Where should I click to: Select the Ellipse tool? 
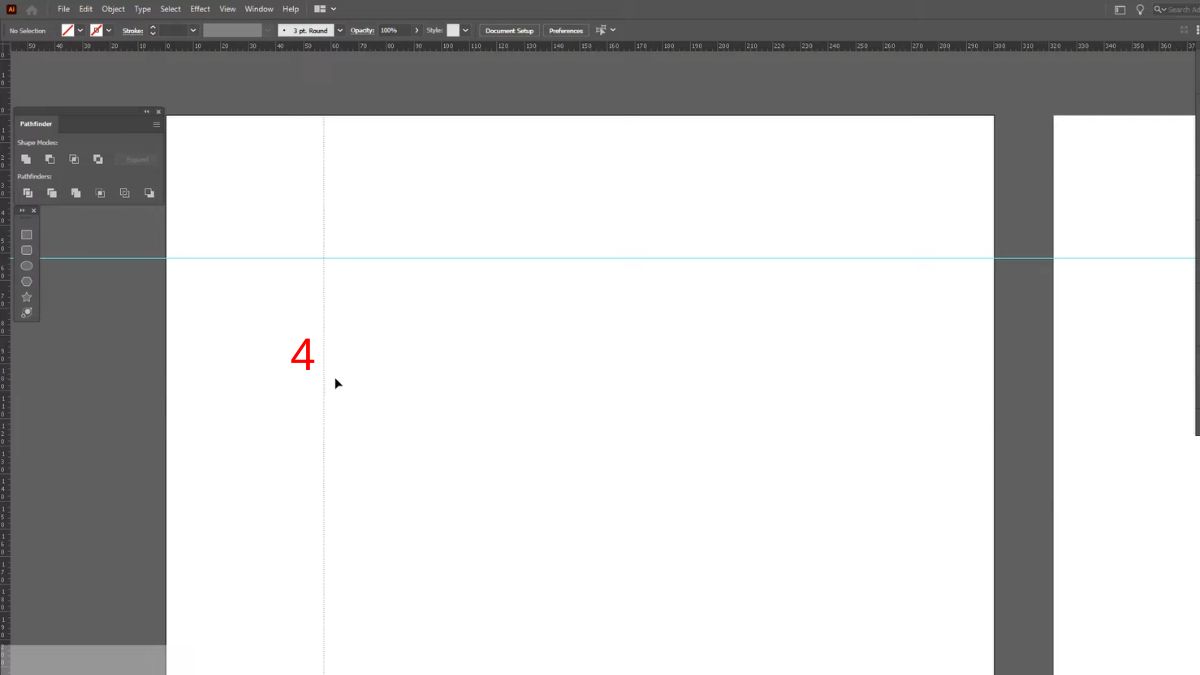27,266
